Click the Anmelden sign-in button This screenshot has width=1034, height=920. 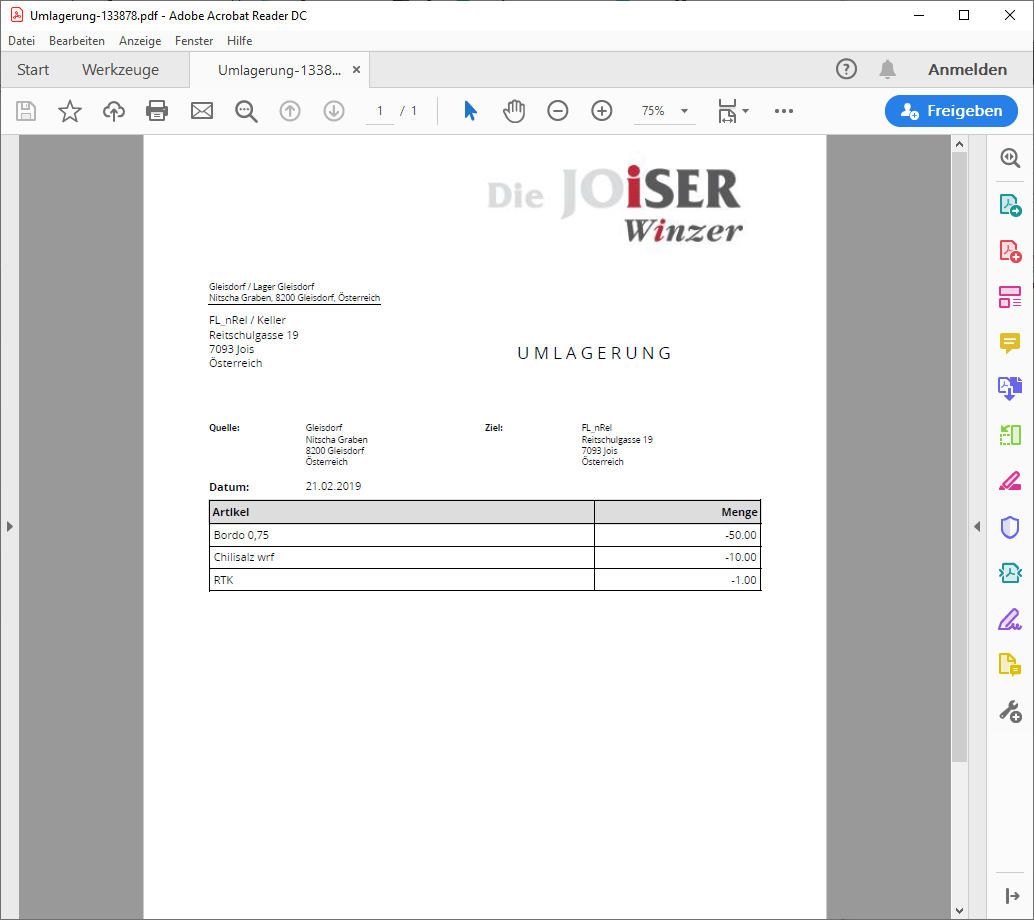(x=967, y=70)
